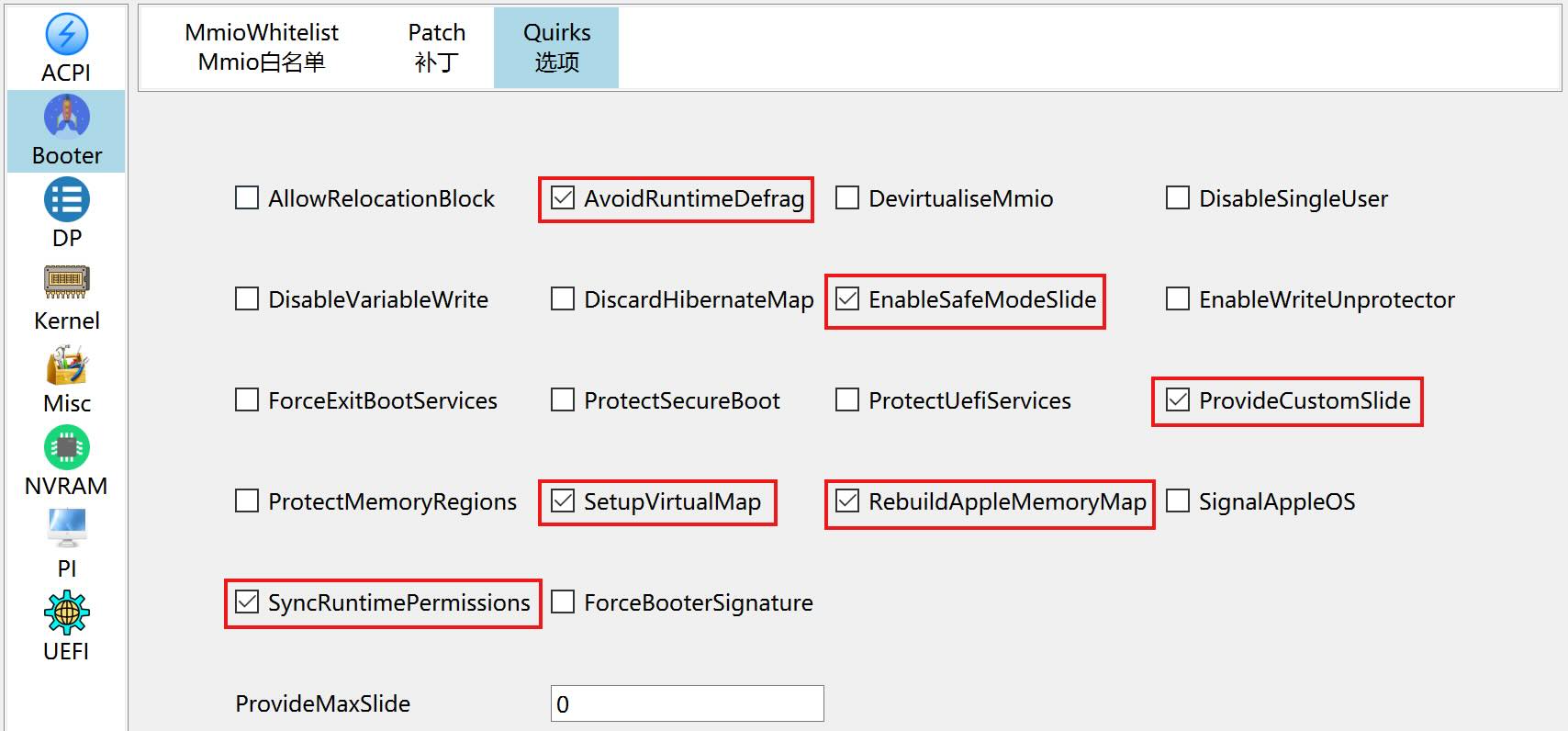Screen dimensions: 1568x731
Task: Switch to the Patch tab
Action: click(x=436, y=48)
